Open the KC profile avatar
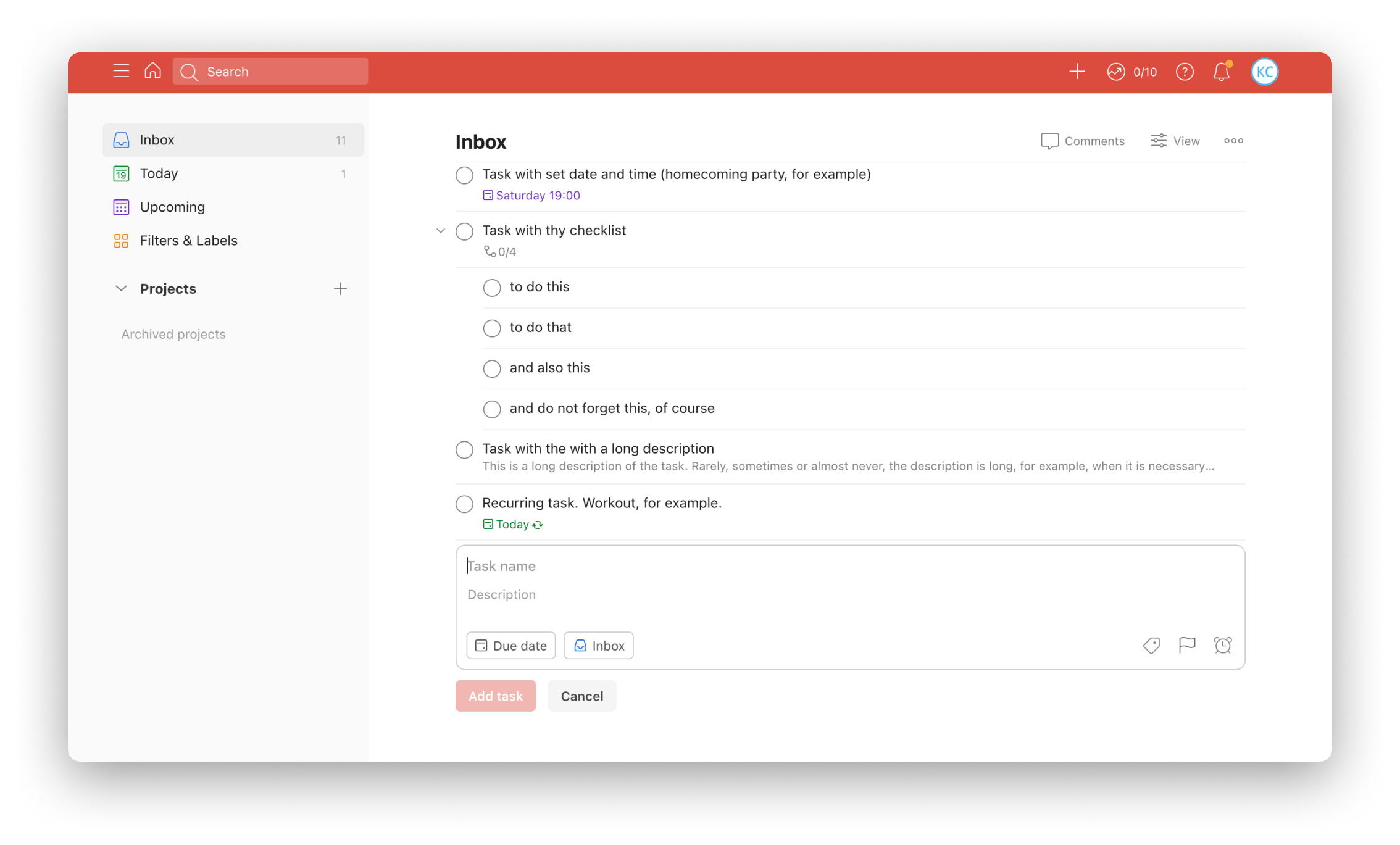 pyautogui.click(x=1265, y=72)
